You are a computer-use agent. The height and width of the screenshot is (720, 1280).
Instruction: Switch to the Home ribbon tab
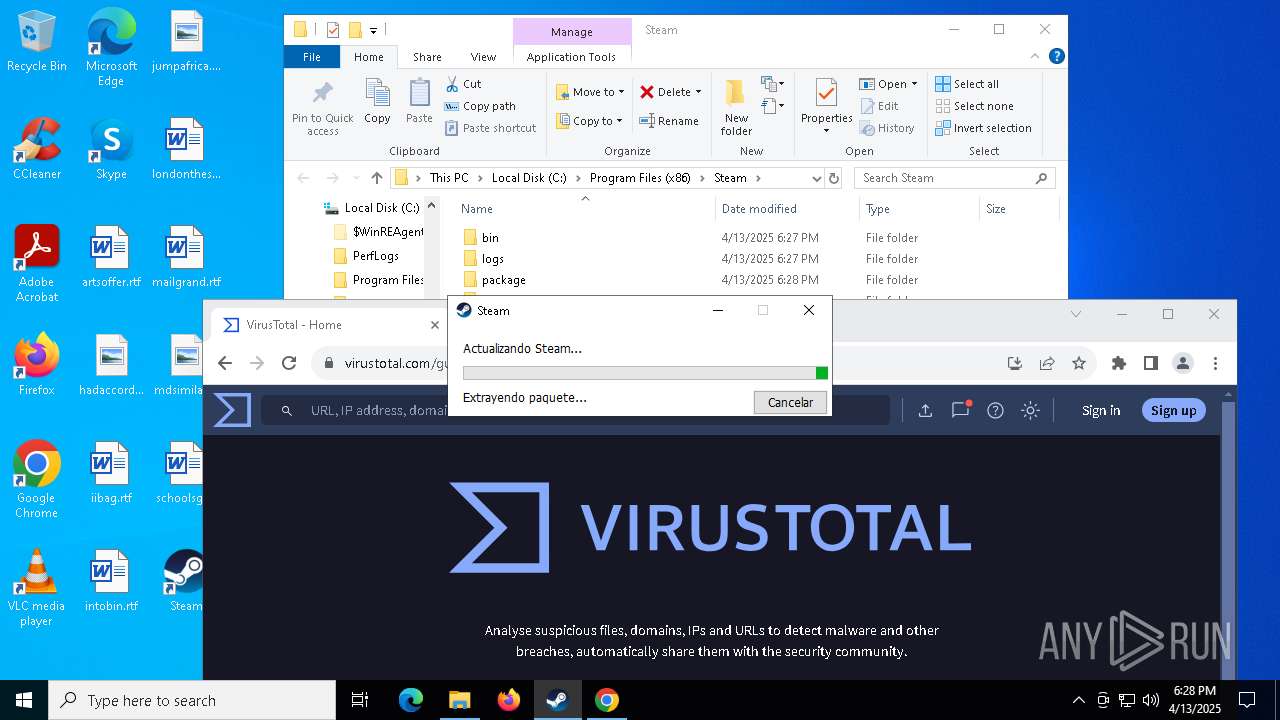point(368,57)
